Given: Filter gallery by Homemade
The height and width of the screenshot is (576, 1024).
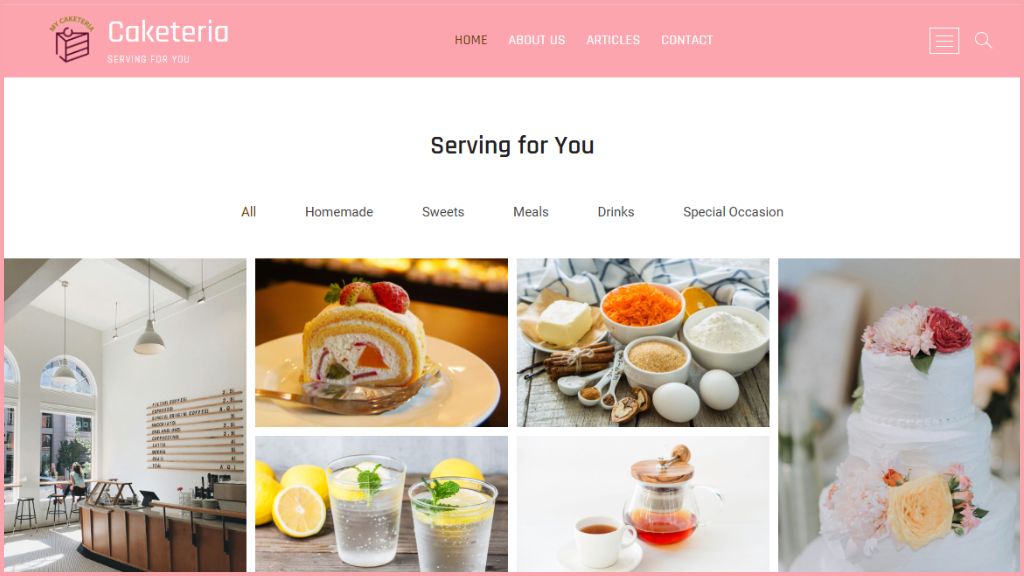Looking at the screenshot, I should (339, 212).
